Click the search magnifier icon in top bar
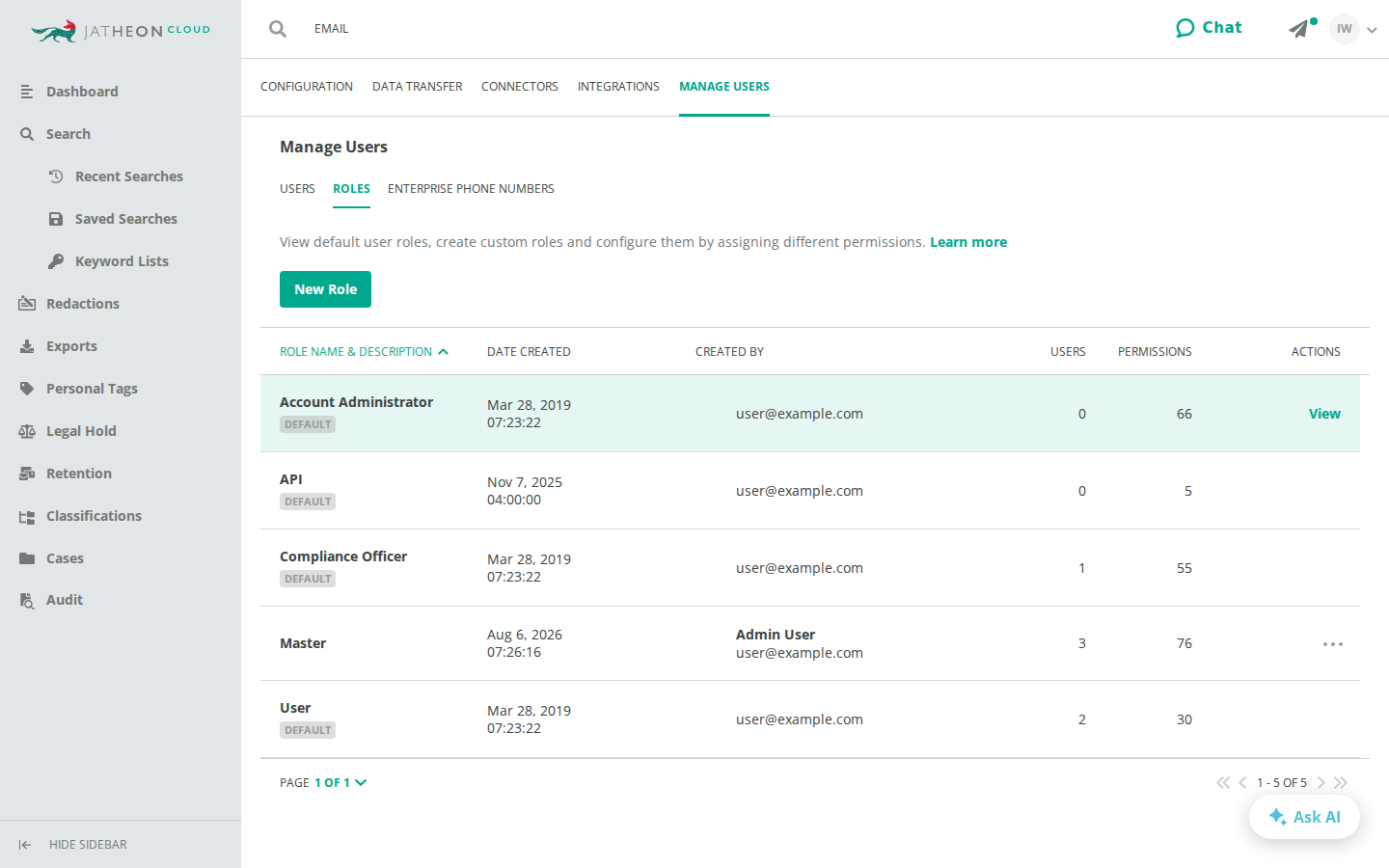Screen dimensions: 1389x868 pyautogui.click(x=278, y=29)
